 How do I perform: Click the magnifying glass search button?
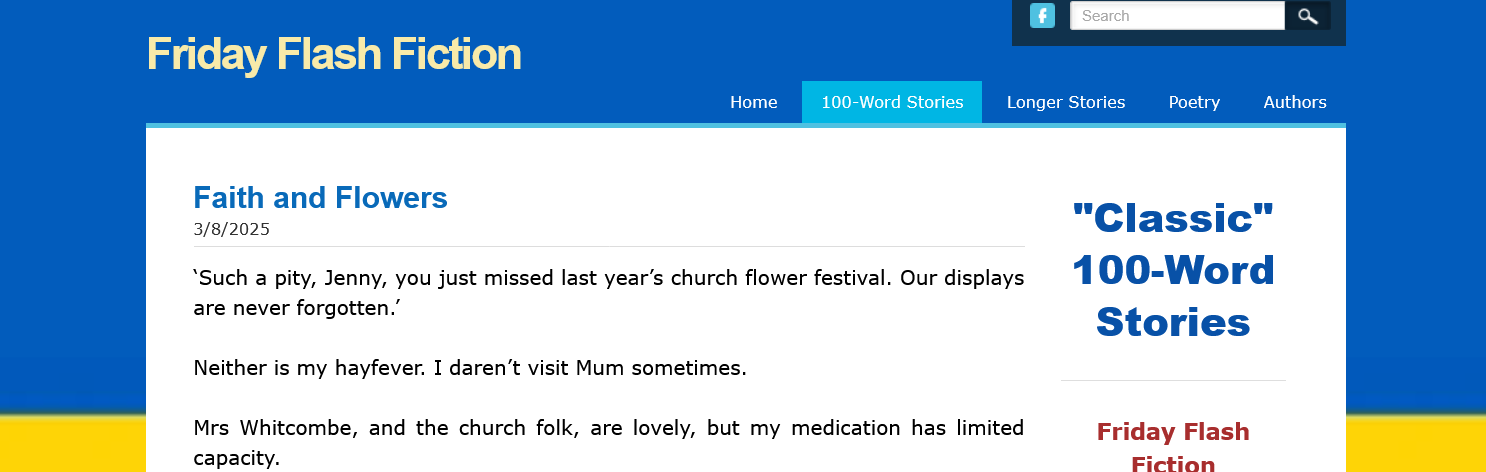coord(1308,16)
